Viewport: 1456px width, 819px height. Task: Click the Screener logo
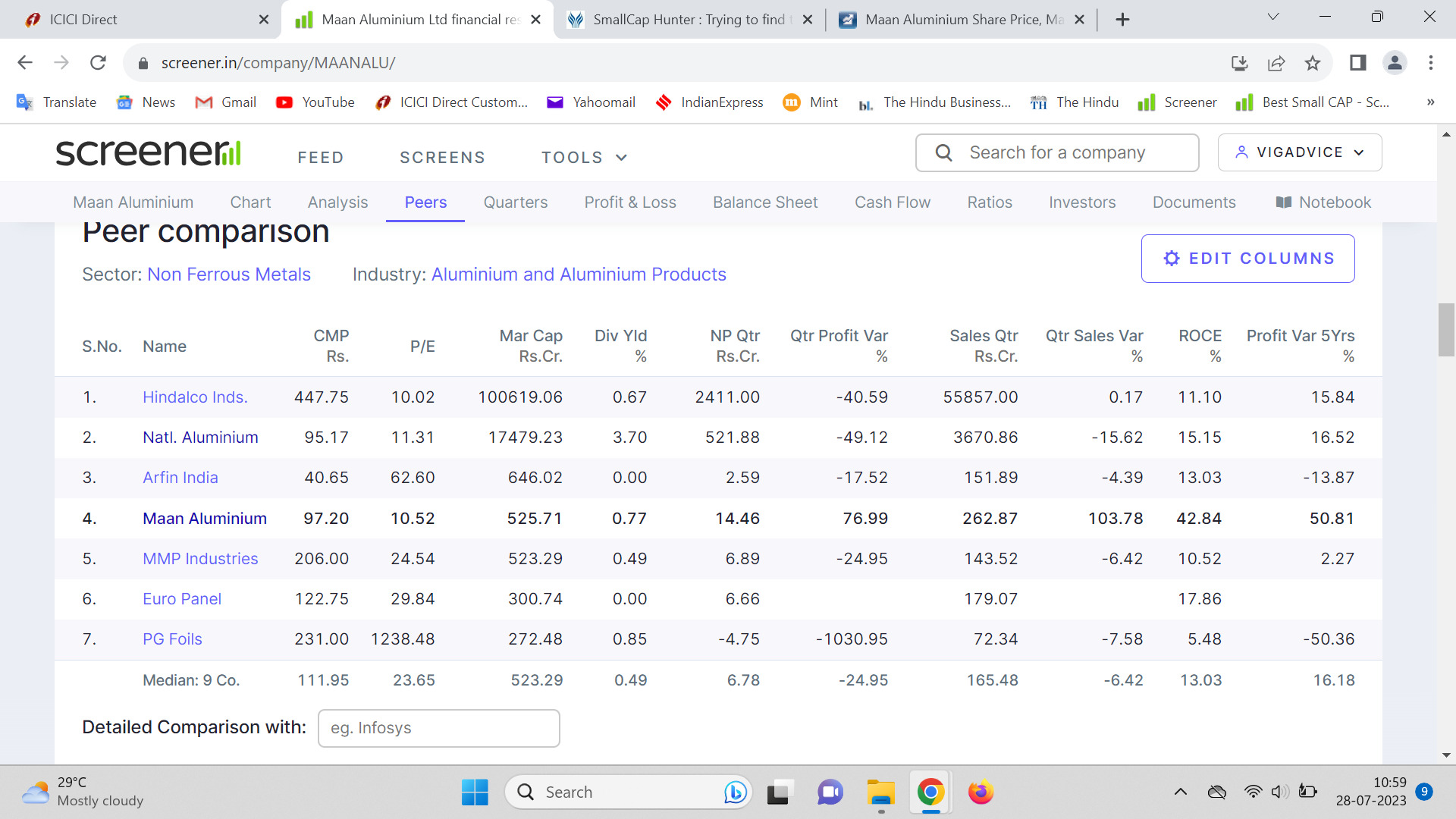tap(149, 152)
